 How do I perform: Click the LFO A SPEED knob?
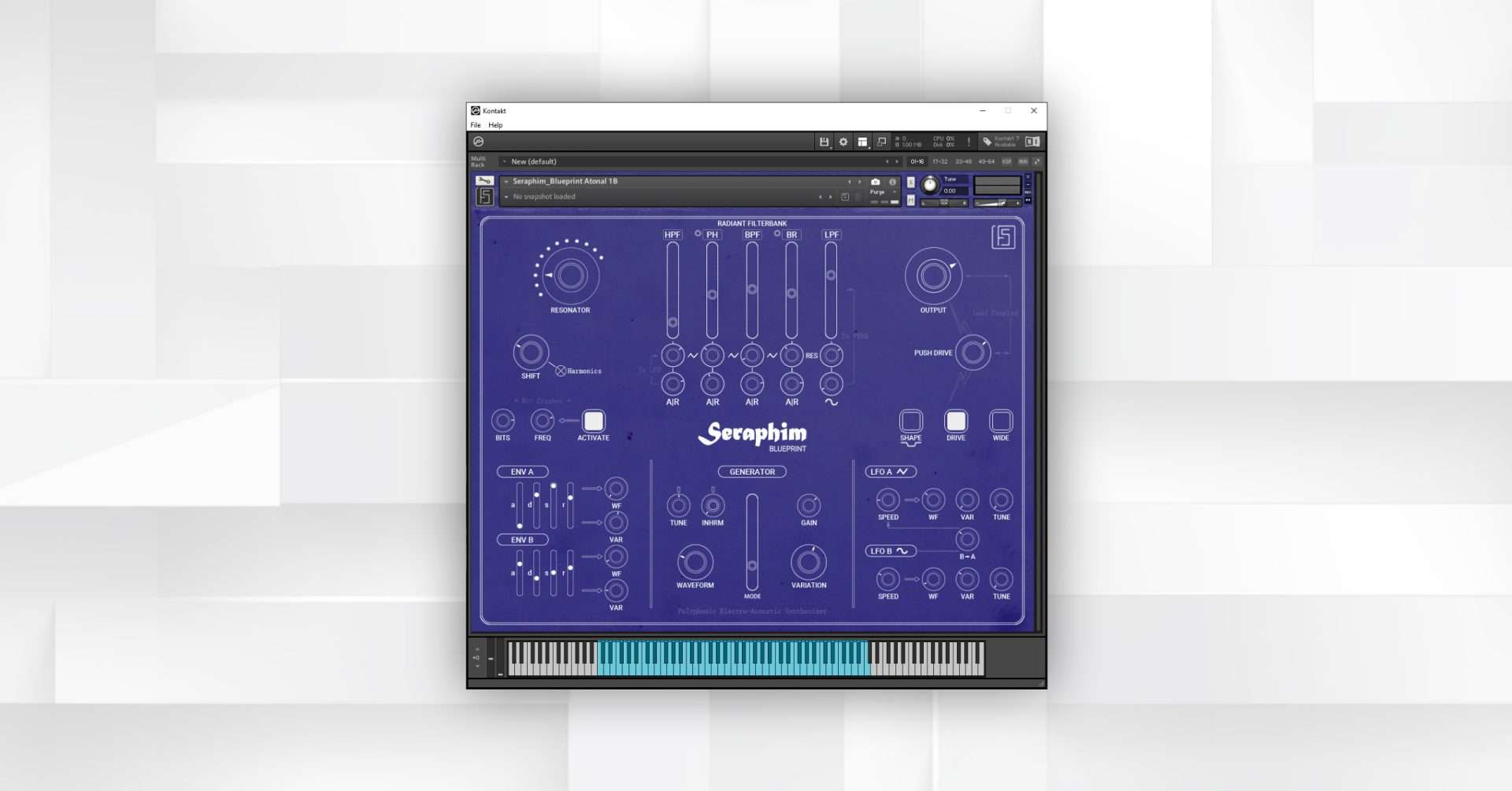click(x=888, y=500)
